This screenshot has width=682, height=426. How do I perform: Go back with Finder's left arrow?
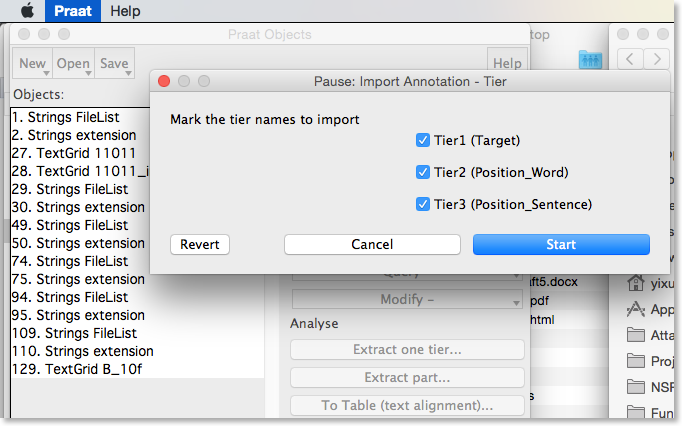[x=629, y=59]
